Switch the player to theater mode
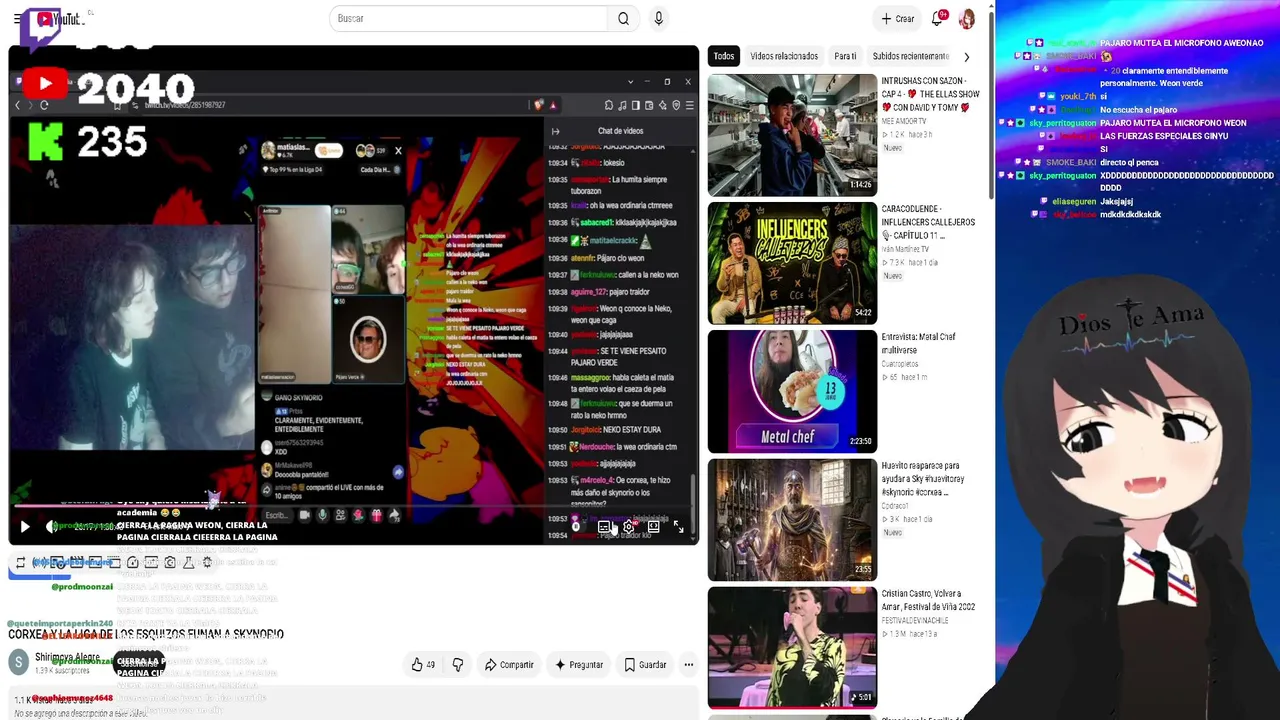Image resolution: width=1280 pixels, height=720 pixels. (653, 526)
